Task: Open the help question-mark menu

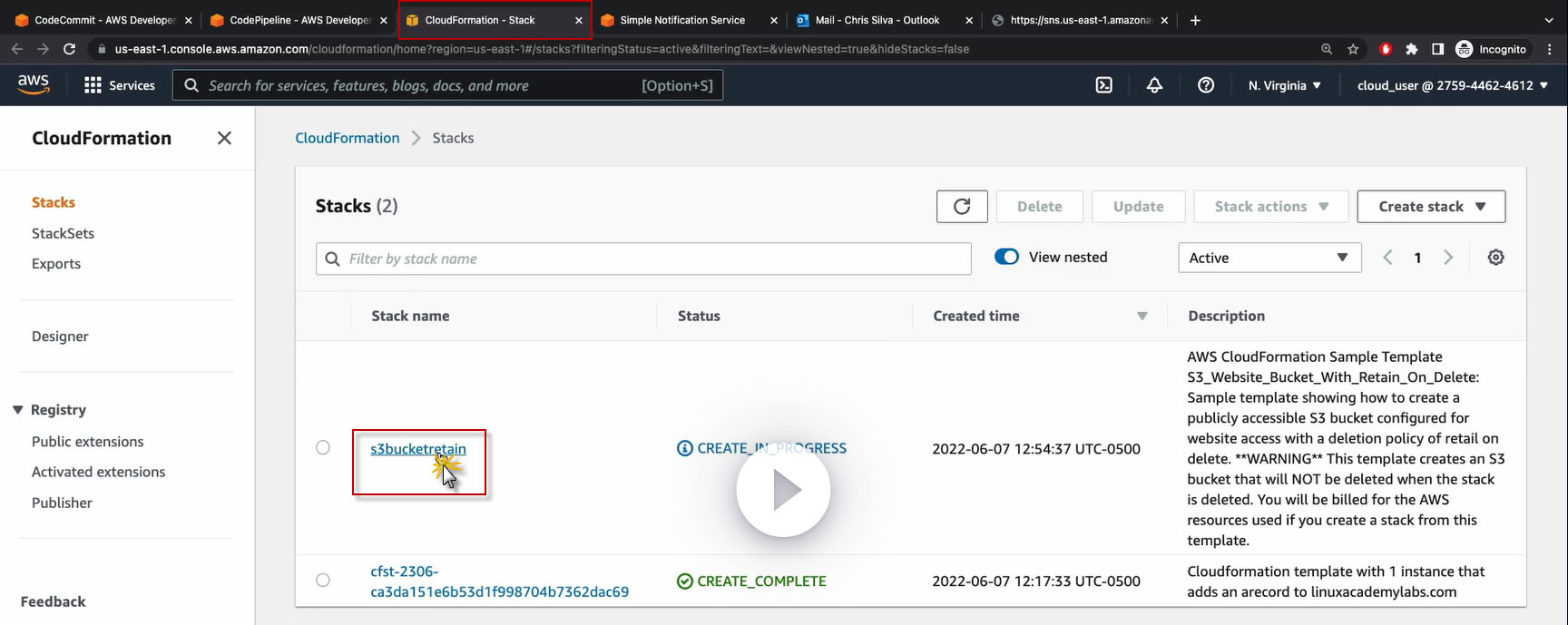Action: (x=1206, y=85)
